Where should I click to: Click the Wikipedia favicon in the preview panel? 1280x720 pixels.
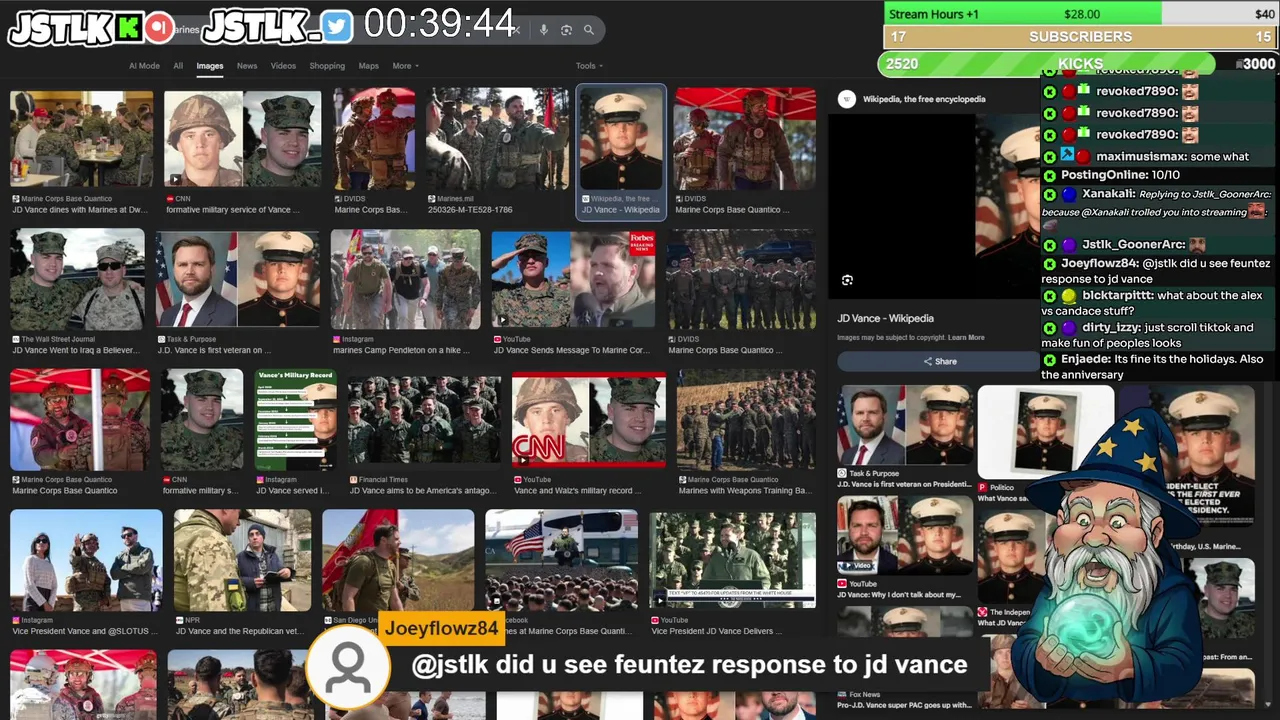(847, 99)
